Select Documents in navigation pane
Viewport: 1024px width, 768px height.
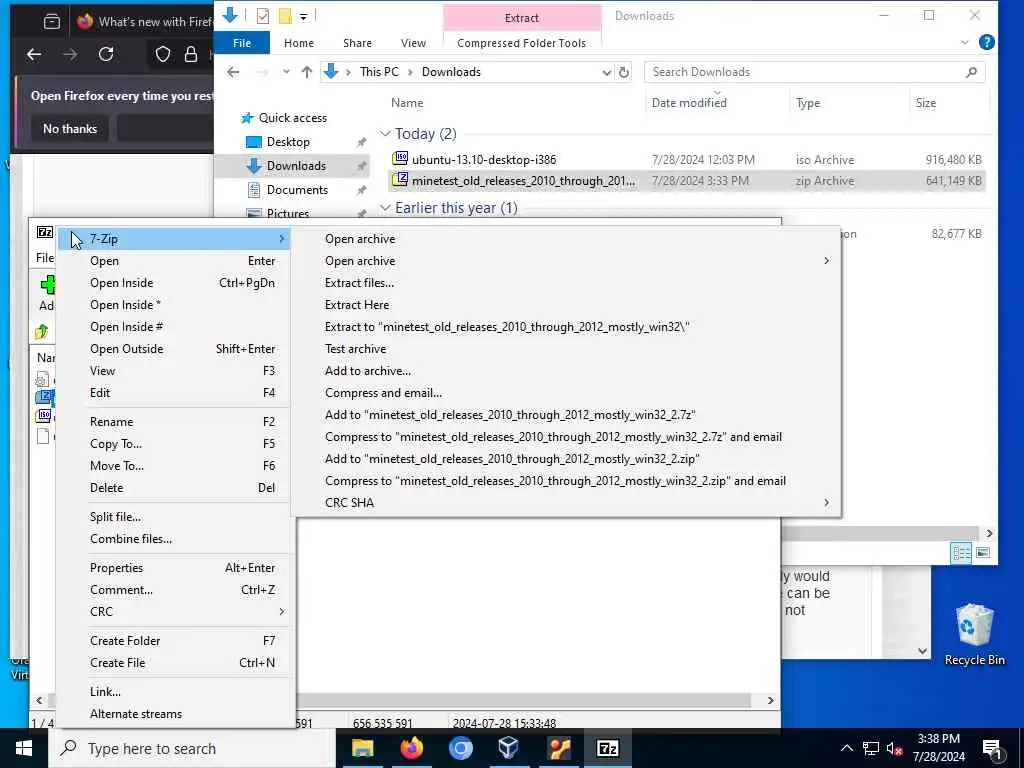297,189
